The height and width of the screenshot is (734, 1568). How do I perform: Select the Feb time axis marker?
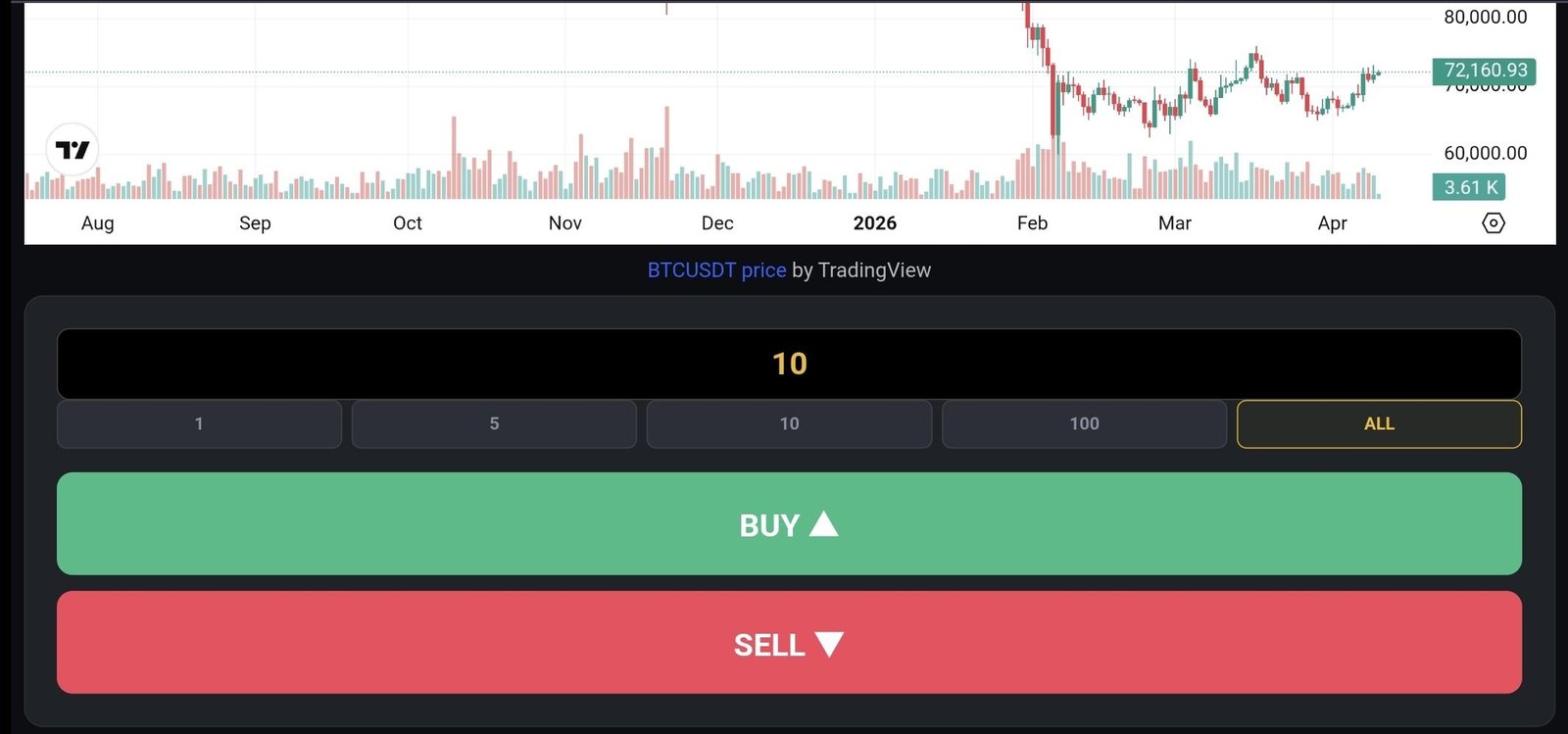pos(1032,223)
